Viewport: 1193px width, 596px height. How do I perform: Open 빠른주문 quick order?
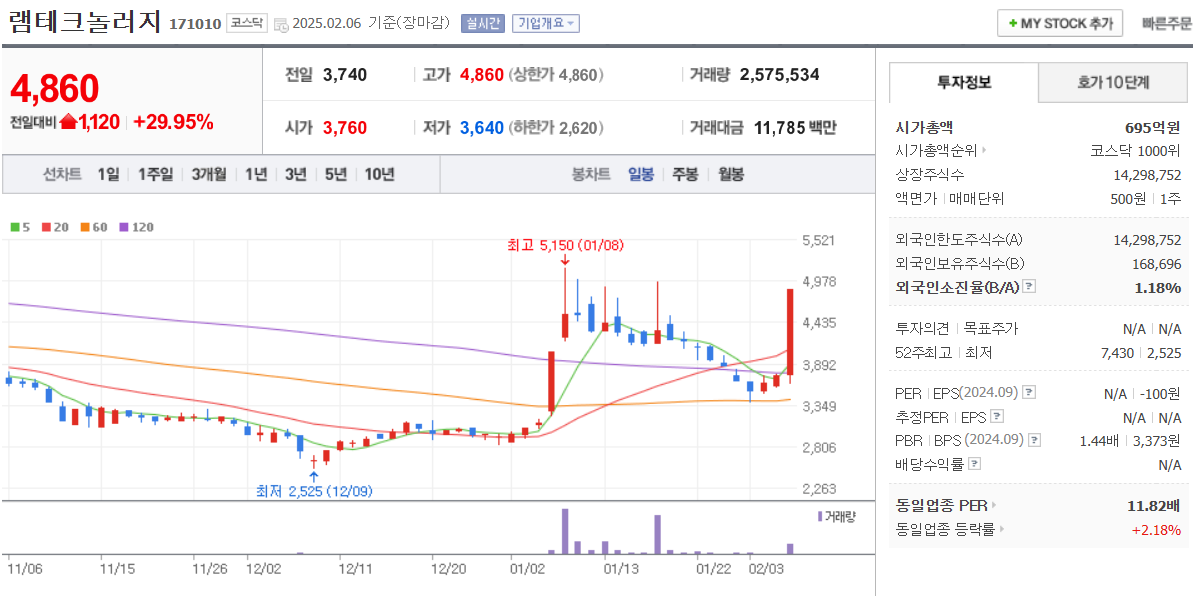click(x=1166, y=24)
